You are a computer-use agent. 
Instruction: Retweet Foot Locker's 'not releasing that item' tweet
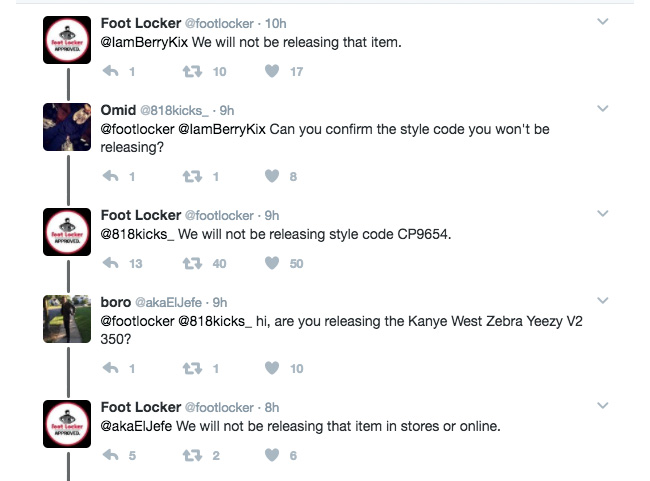189,71
